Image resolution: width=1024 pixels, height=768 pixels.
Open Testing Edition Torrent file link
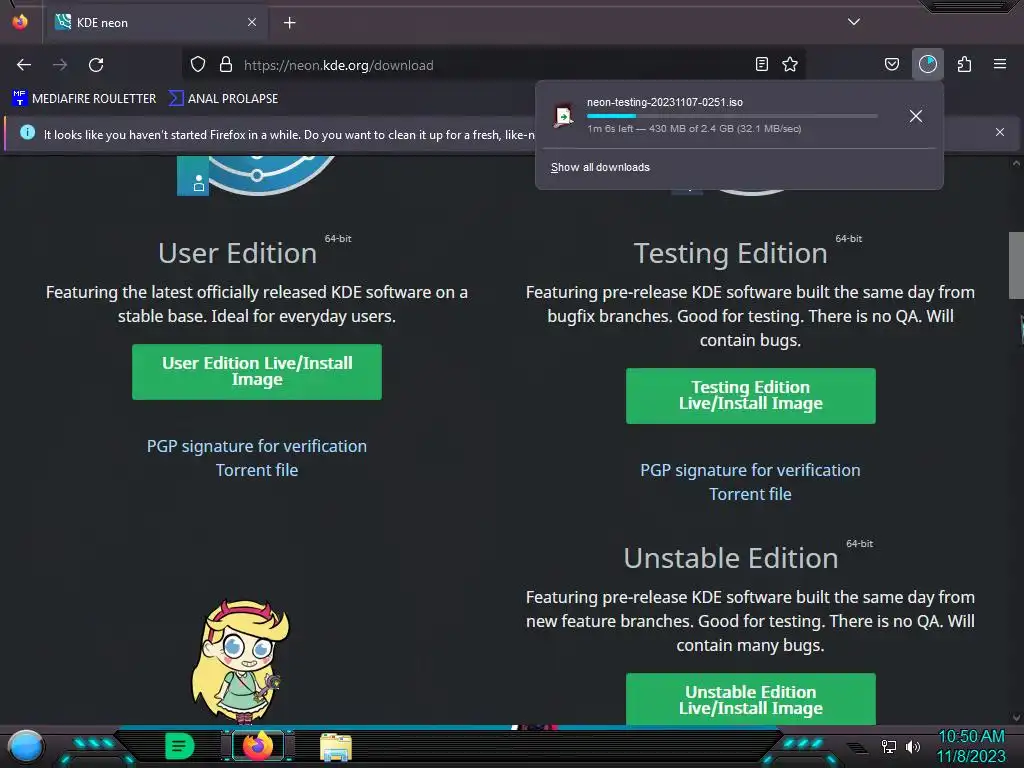(x=750, y=494)
